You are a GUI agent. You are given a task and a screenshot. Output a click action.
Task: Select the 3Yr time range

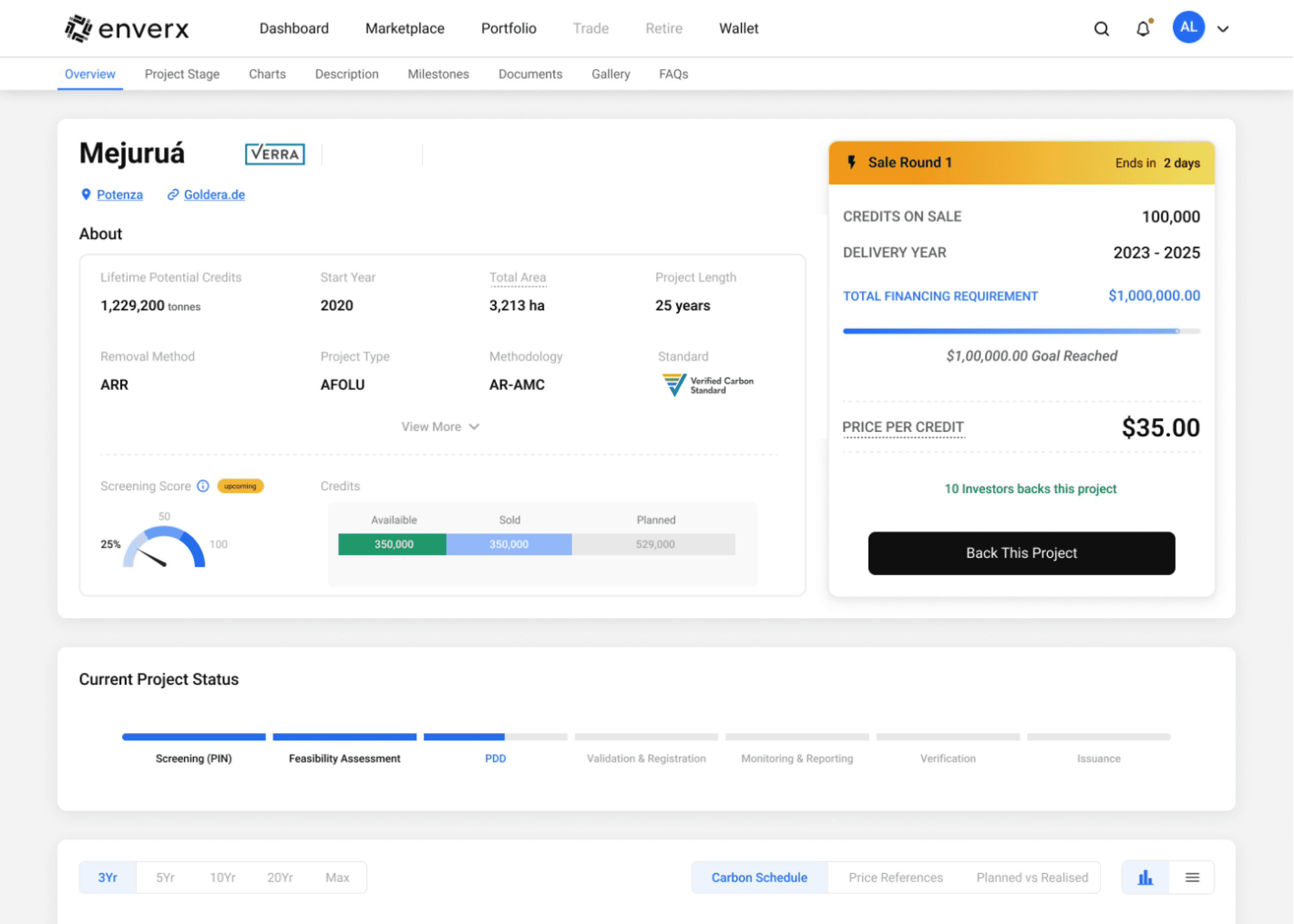(108, 877)
